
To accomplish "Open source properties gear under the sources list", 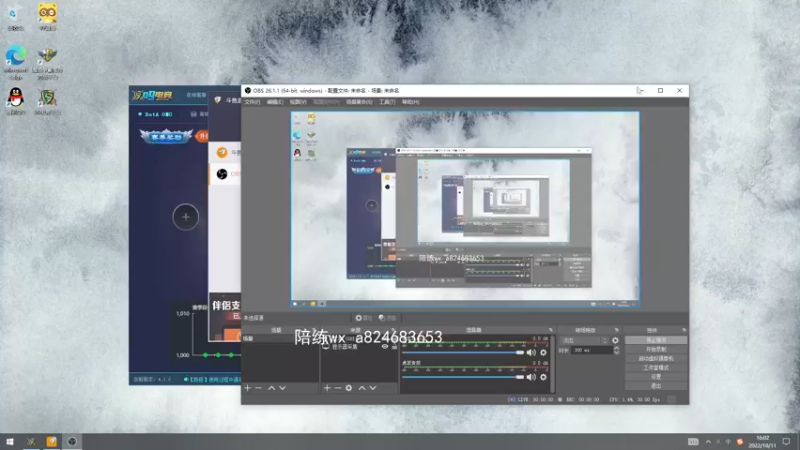I will (348, 388).
